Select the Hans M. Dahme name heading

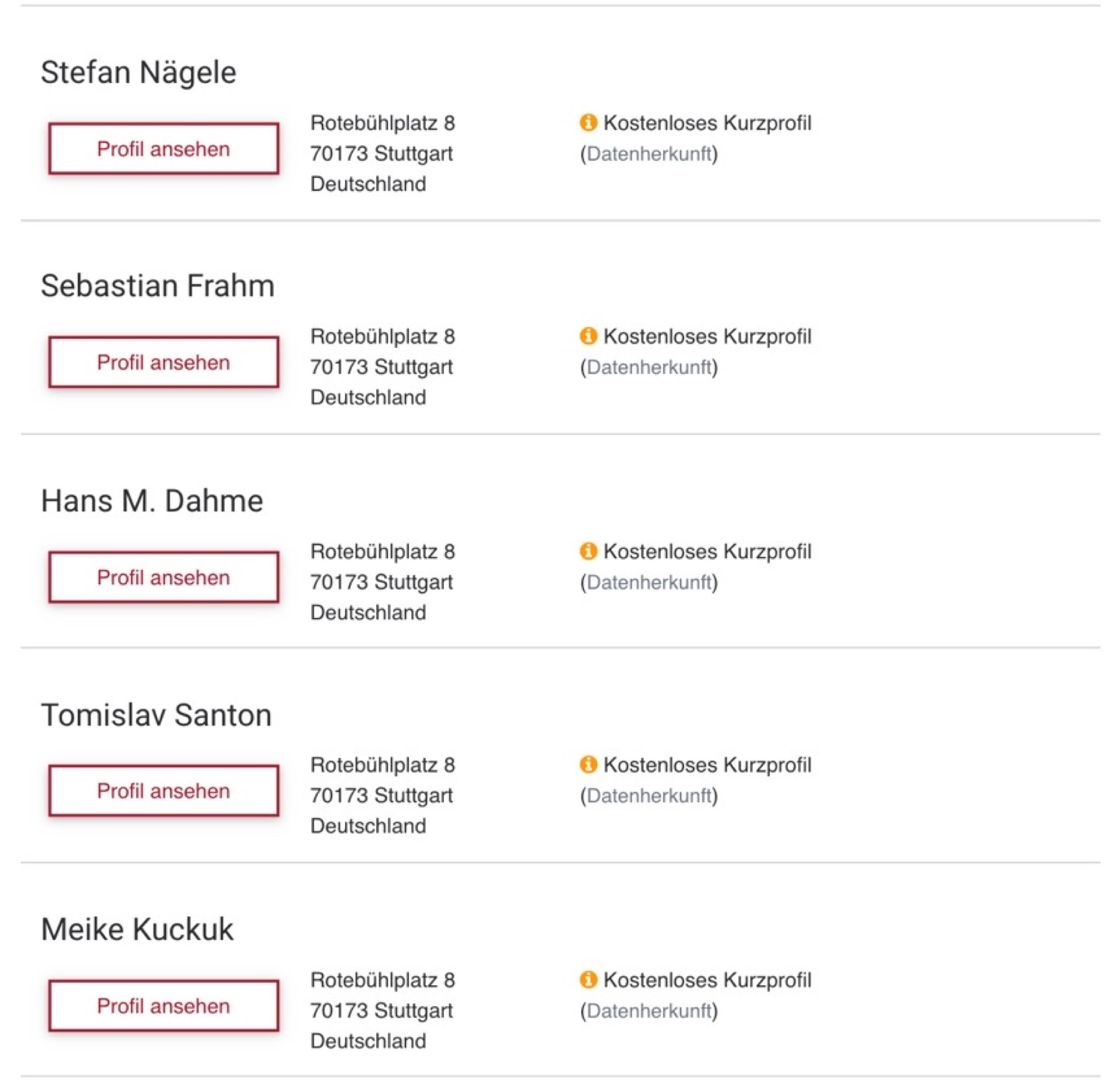[152, 501]
